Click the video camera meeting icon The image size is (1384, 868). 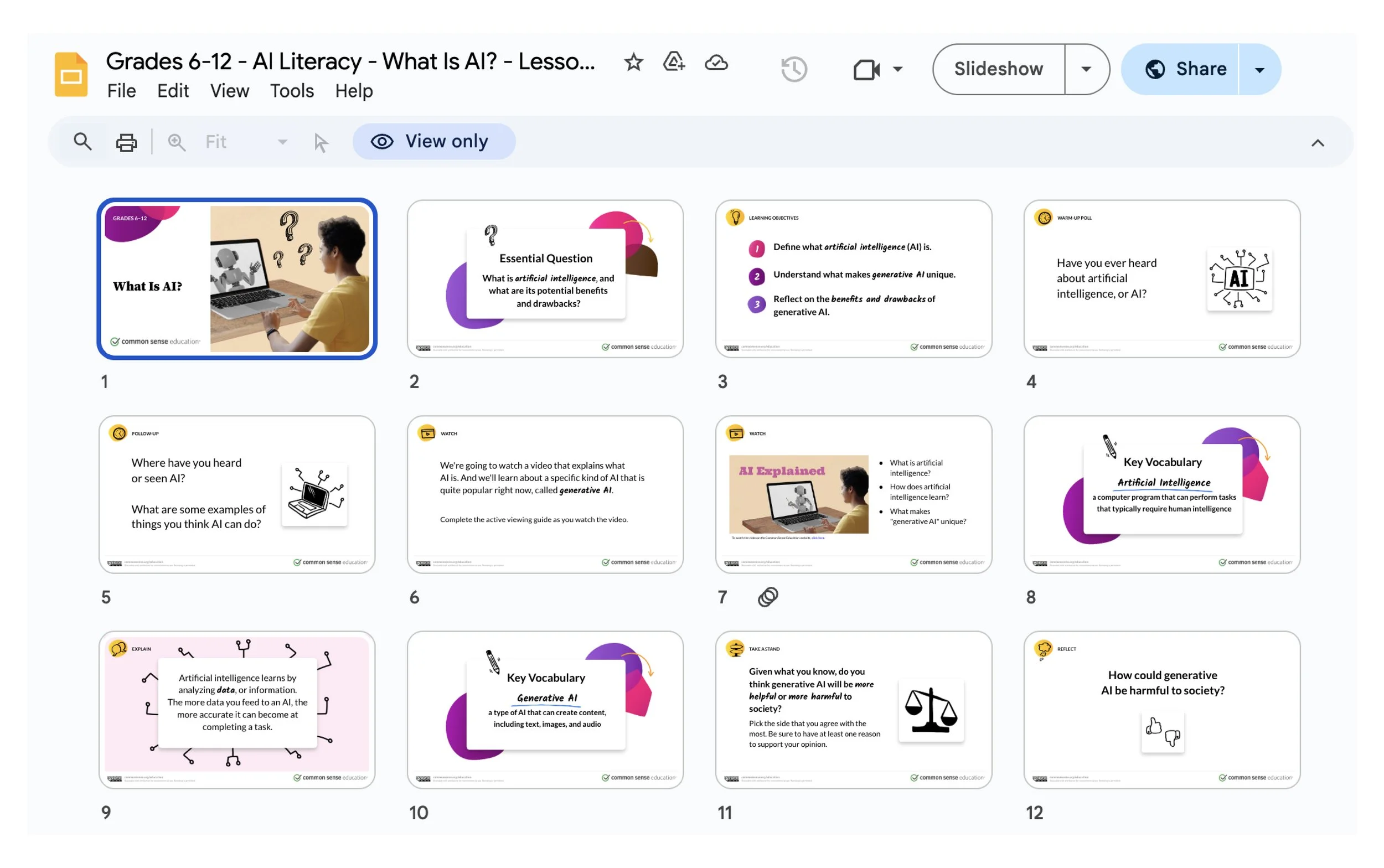pos(866,69)
